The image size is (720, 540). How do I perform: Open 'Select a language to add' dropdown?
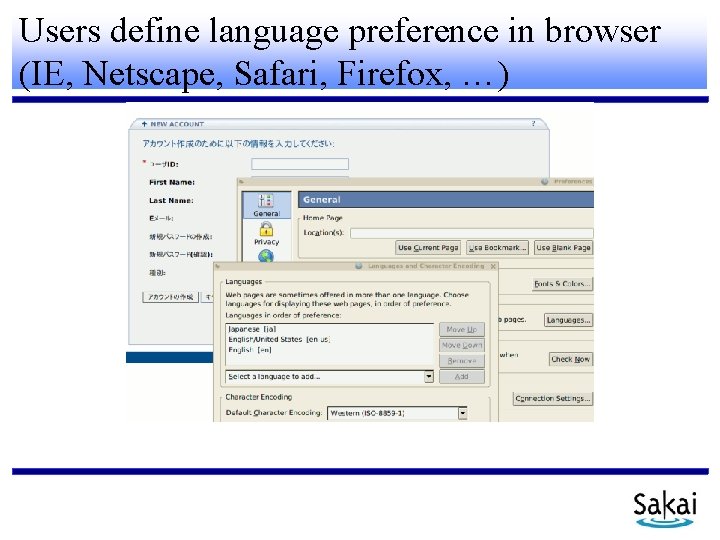pos(329,377)
